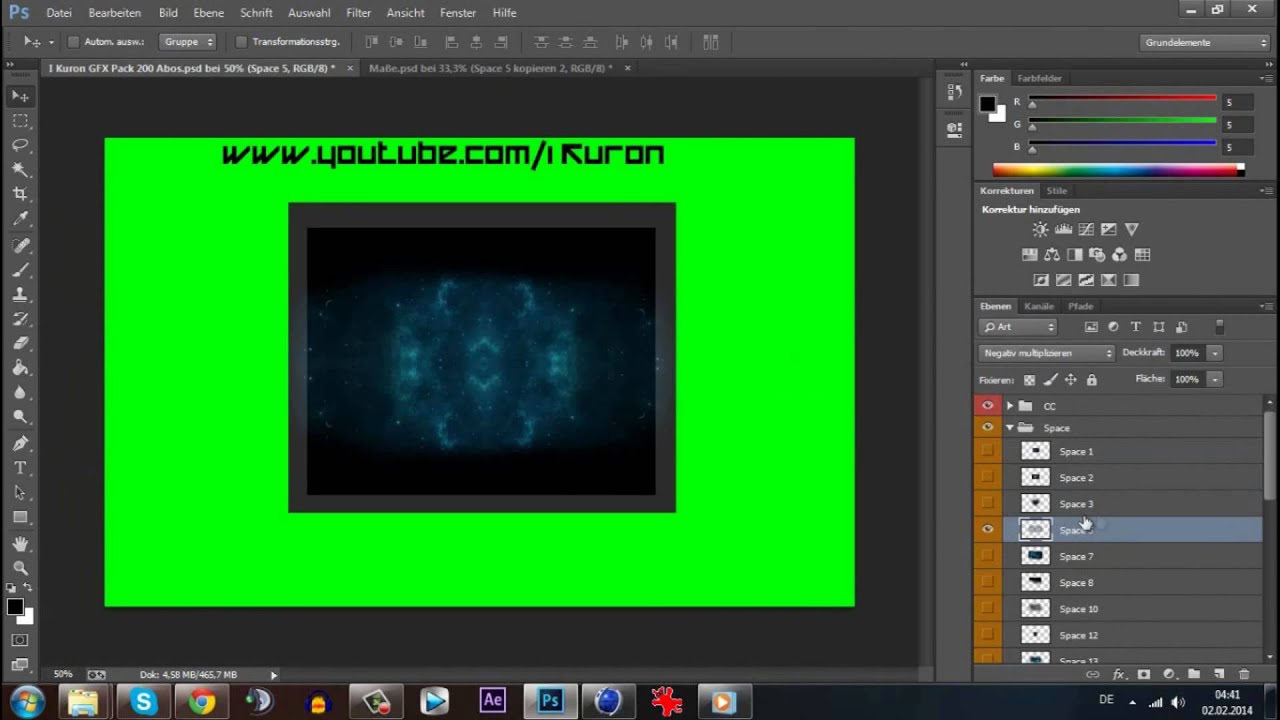1280x720 pixels.
Task: Select the Lasso tool
Action: (x=20, y=145)
